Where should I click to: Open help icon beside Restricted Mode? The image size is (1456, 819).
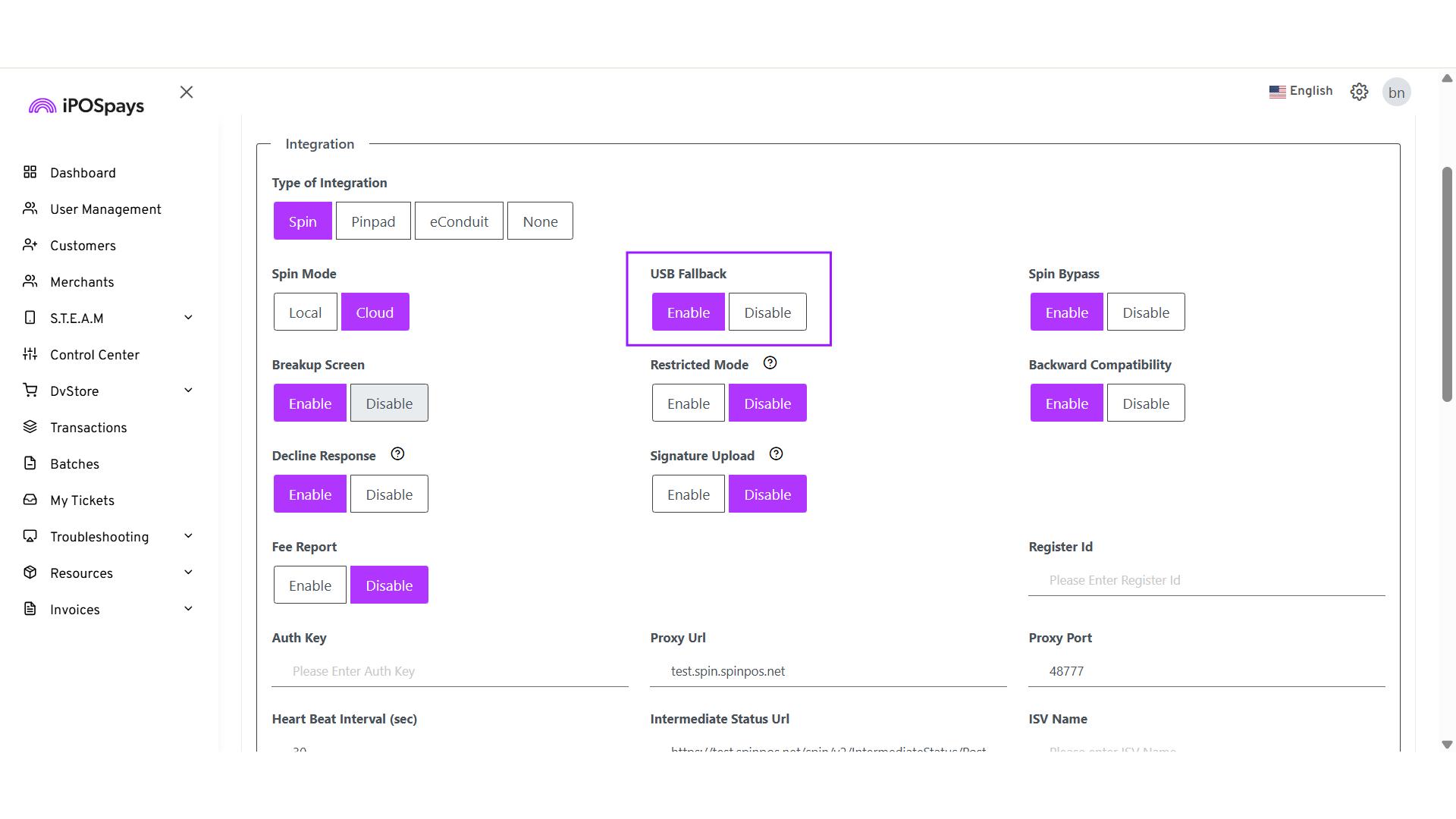[770, 363]
